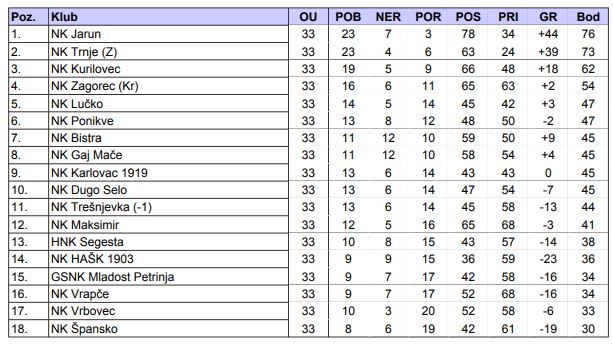
Task: Select NK Karlovac 1919 entry
Action: coord(168,173)
